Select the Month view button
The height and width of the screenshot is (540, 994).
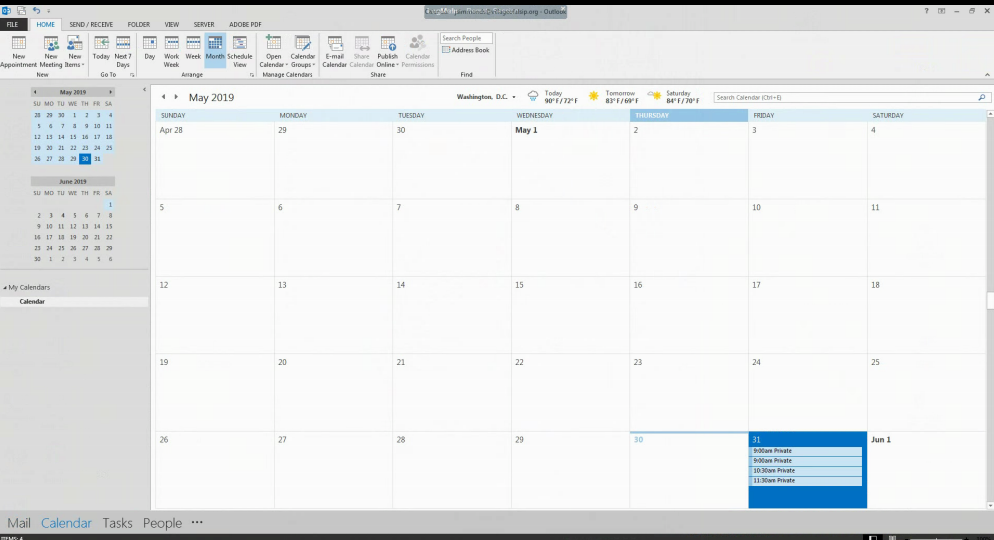215,51
